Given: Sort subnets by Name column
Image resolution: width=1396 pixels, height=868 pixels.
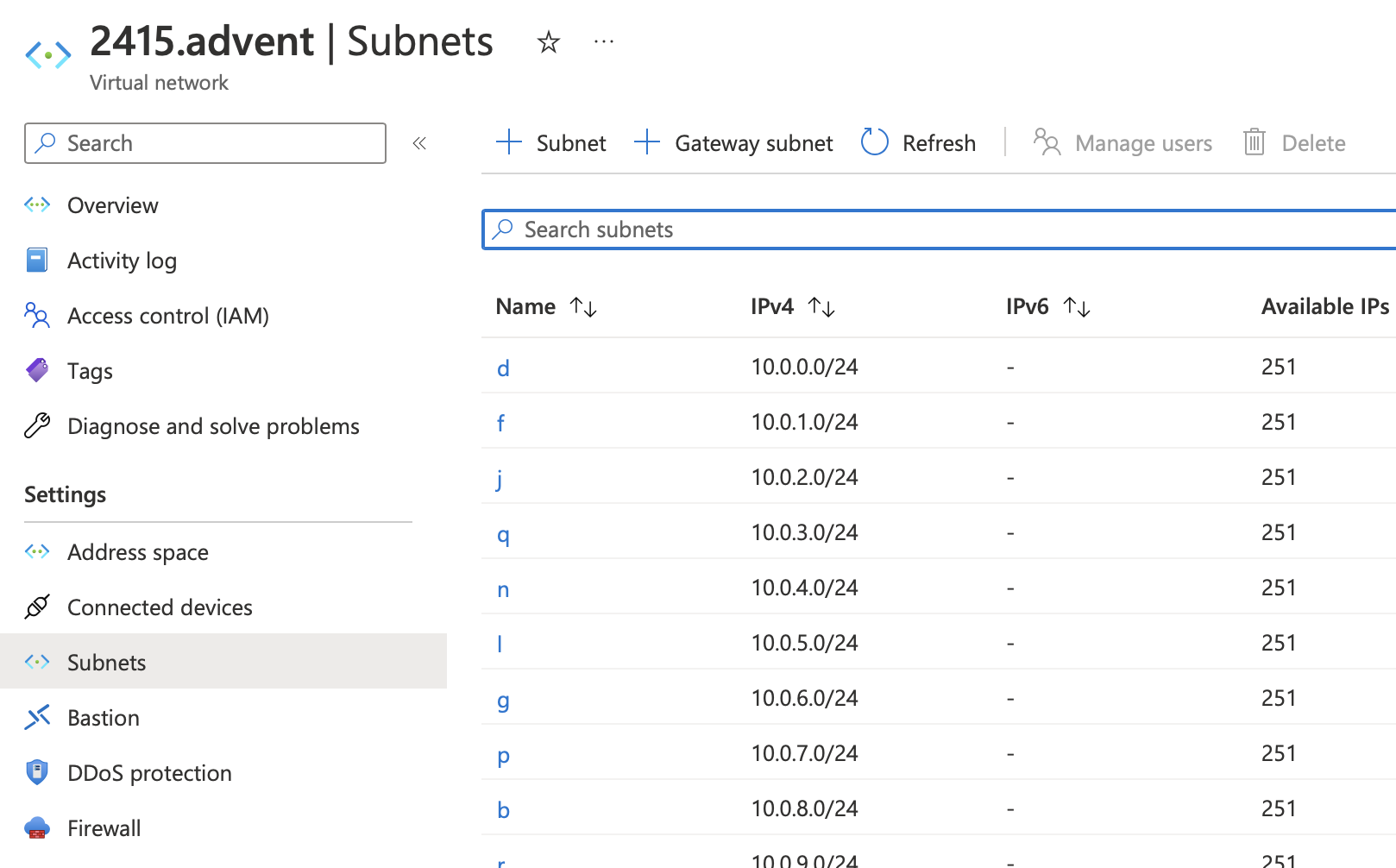Looking at the screenshot, I should pos(583,307).
